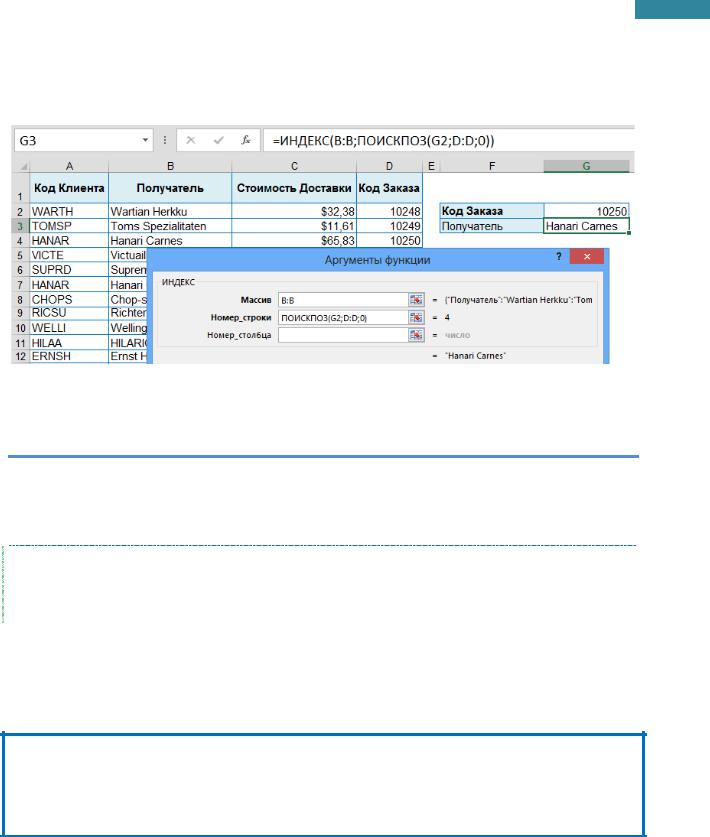Click the empty Номер_столбца input field
Viewport: 710px width, 837px height.
(x=342, y=336)
